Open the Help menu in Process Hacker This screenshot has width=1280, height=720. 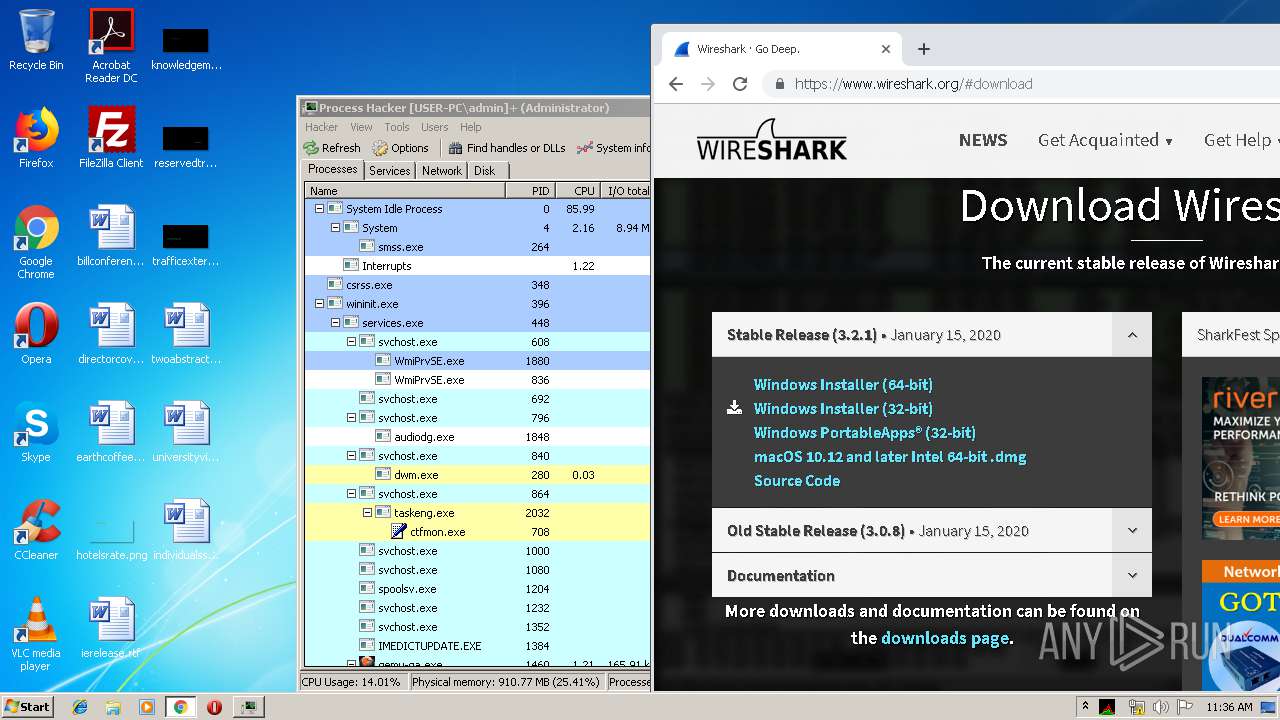471,127
